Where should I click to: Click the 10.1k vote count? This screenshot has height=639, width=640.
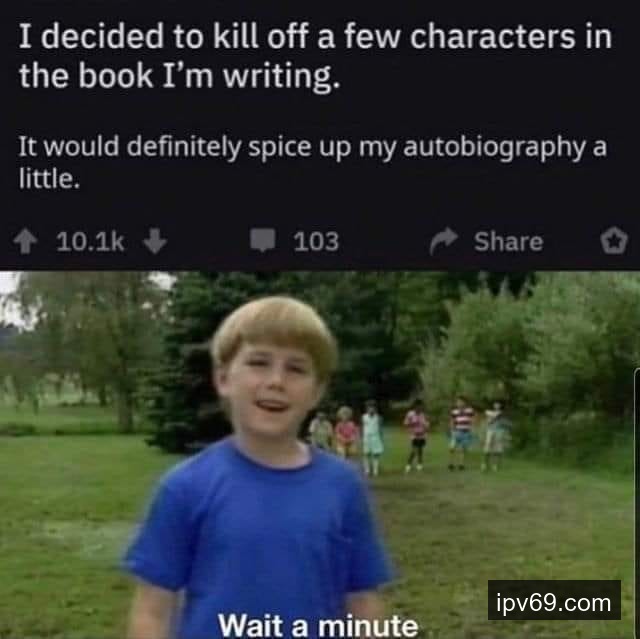(90, 242)
